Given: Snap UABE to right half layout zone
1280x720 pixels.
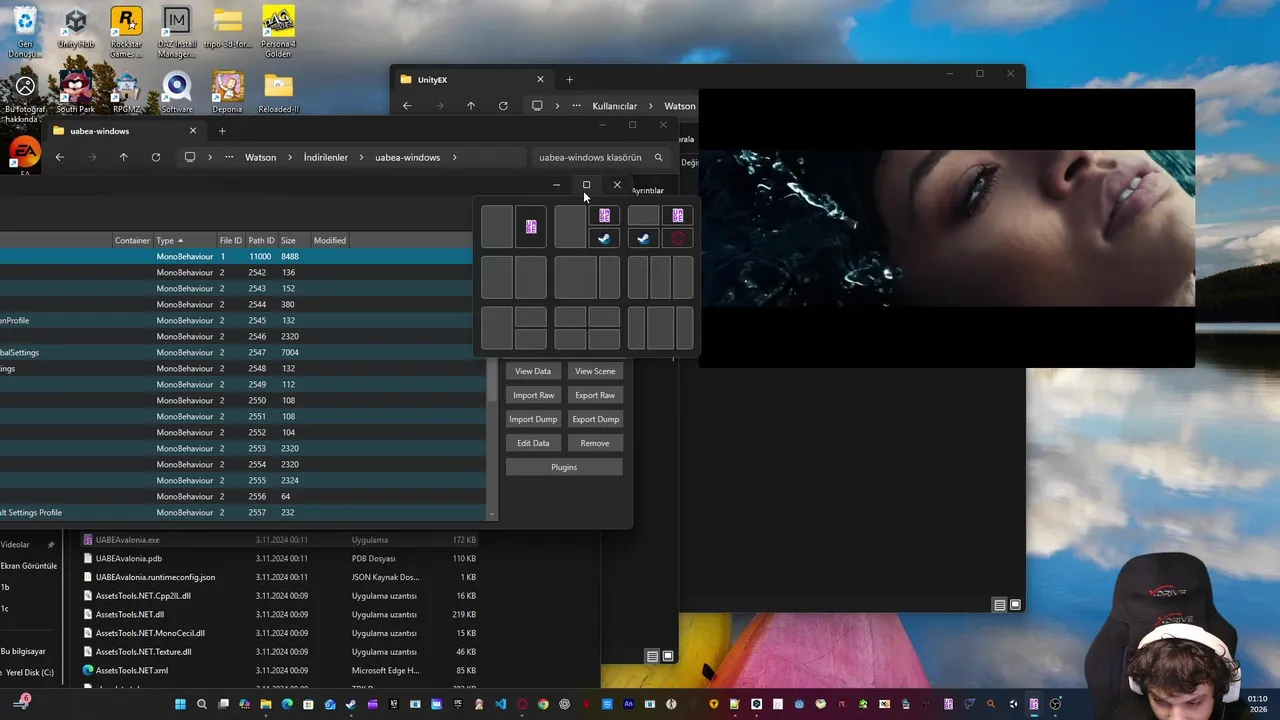Looking at the screenshot, I should pos(531,227).
